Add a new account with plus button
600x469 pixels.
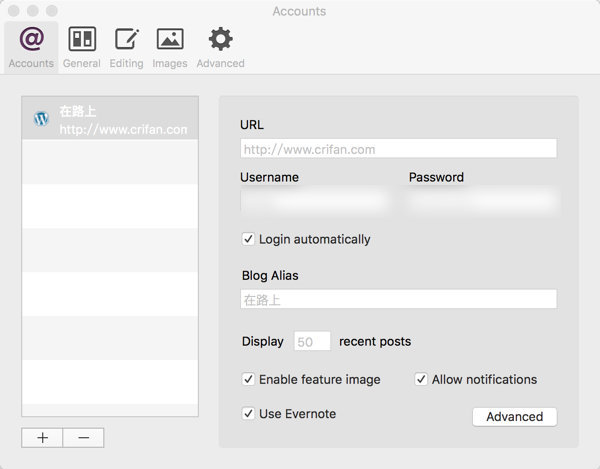[42, 437]
